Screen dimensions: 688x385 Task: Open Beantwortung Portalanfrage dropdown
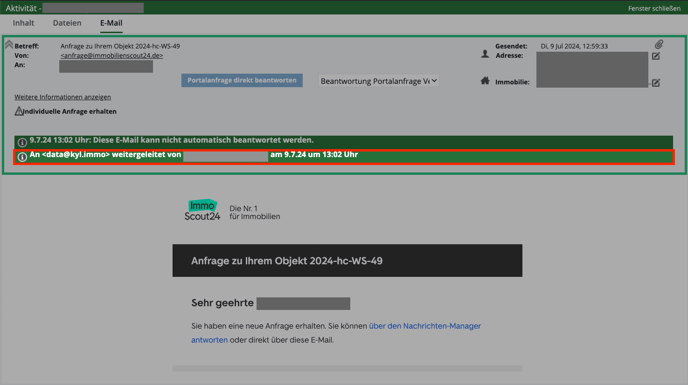coord(379,81)
